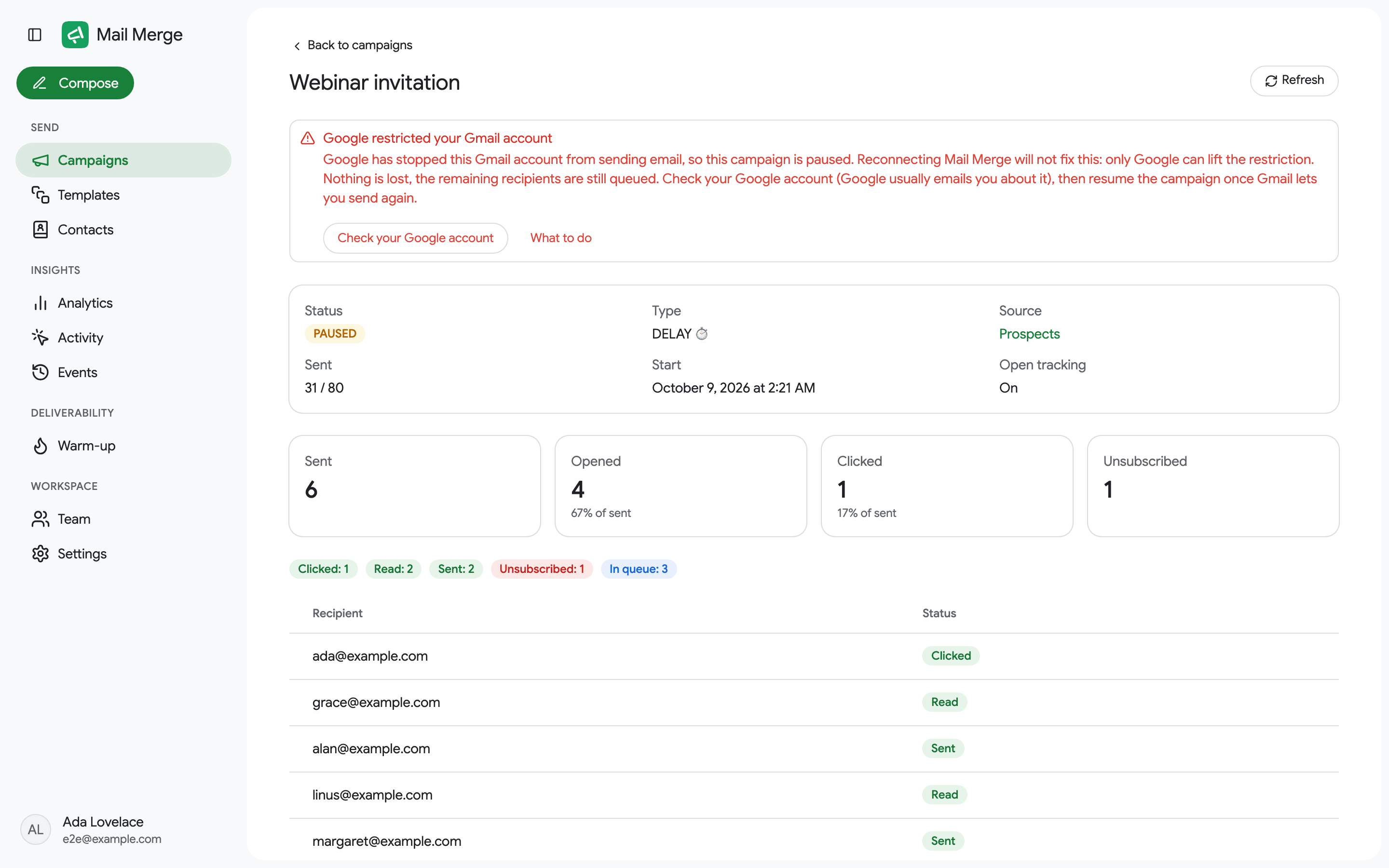Click the Campaigns megaphone icon

(40, 160)
